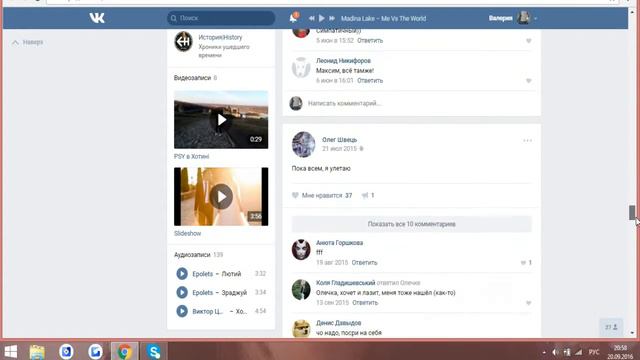Change the РУС input language
The image size is (640, 360).
pyautogui.click(x=594, y=352)
